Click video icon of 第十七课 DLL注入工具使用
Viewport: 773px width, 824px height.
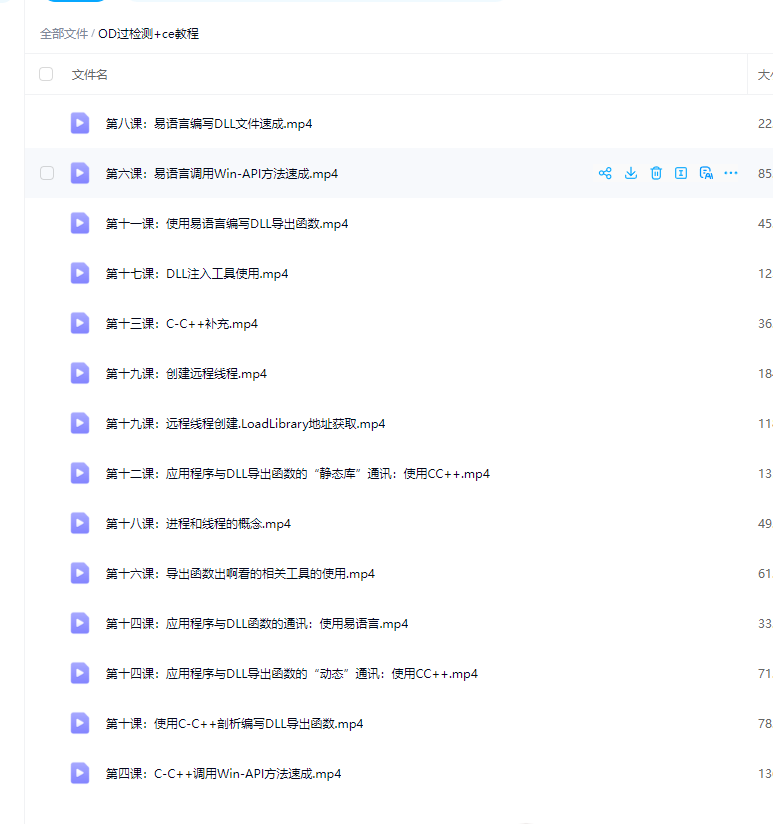(80, 273)
